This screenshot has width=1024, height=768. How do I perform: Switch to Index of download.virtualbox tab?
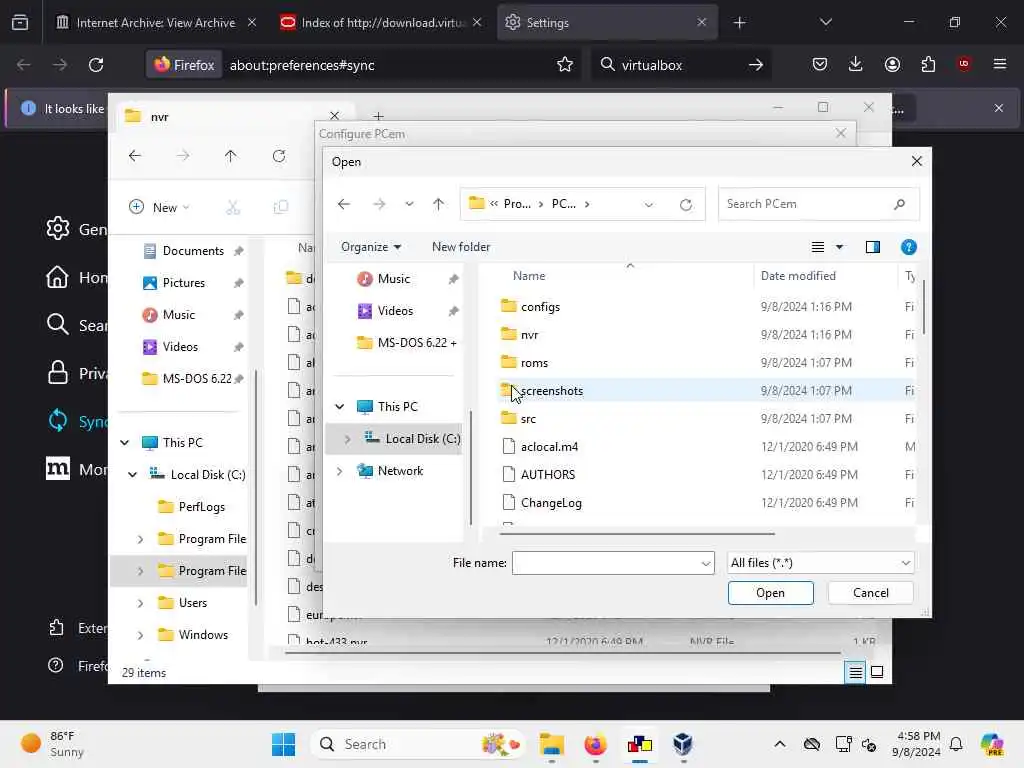click(381, 23)
